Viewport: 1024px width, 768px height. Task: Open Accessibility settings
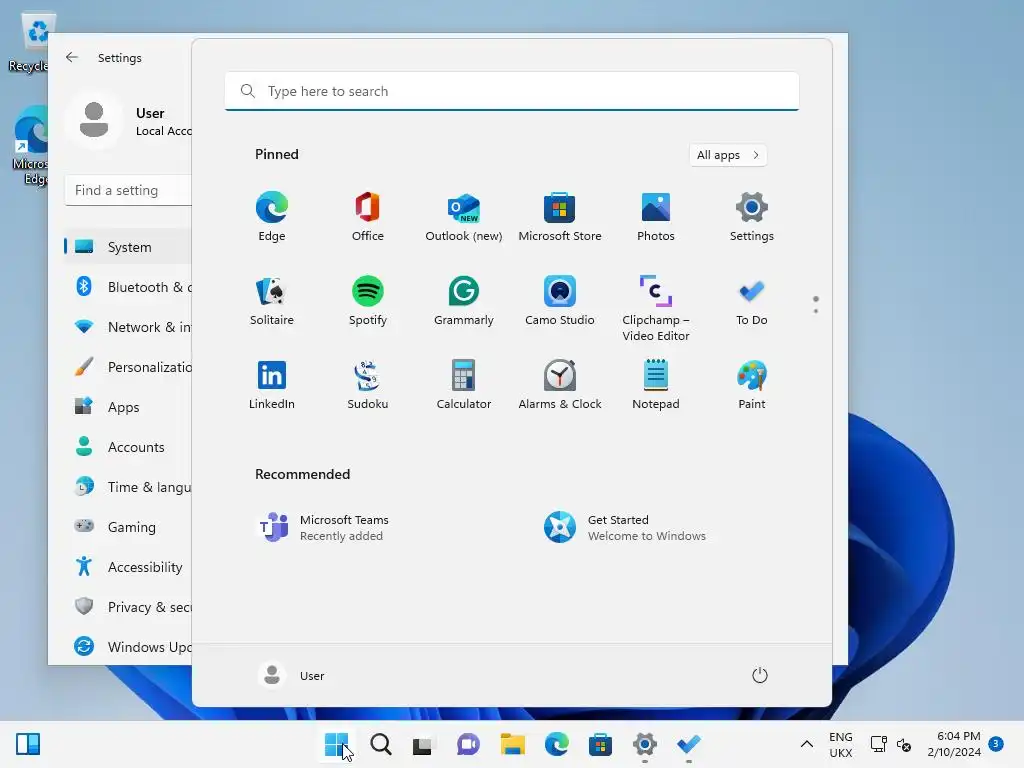tap(128, 567)
